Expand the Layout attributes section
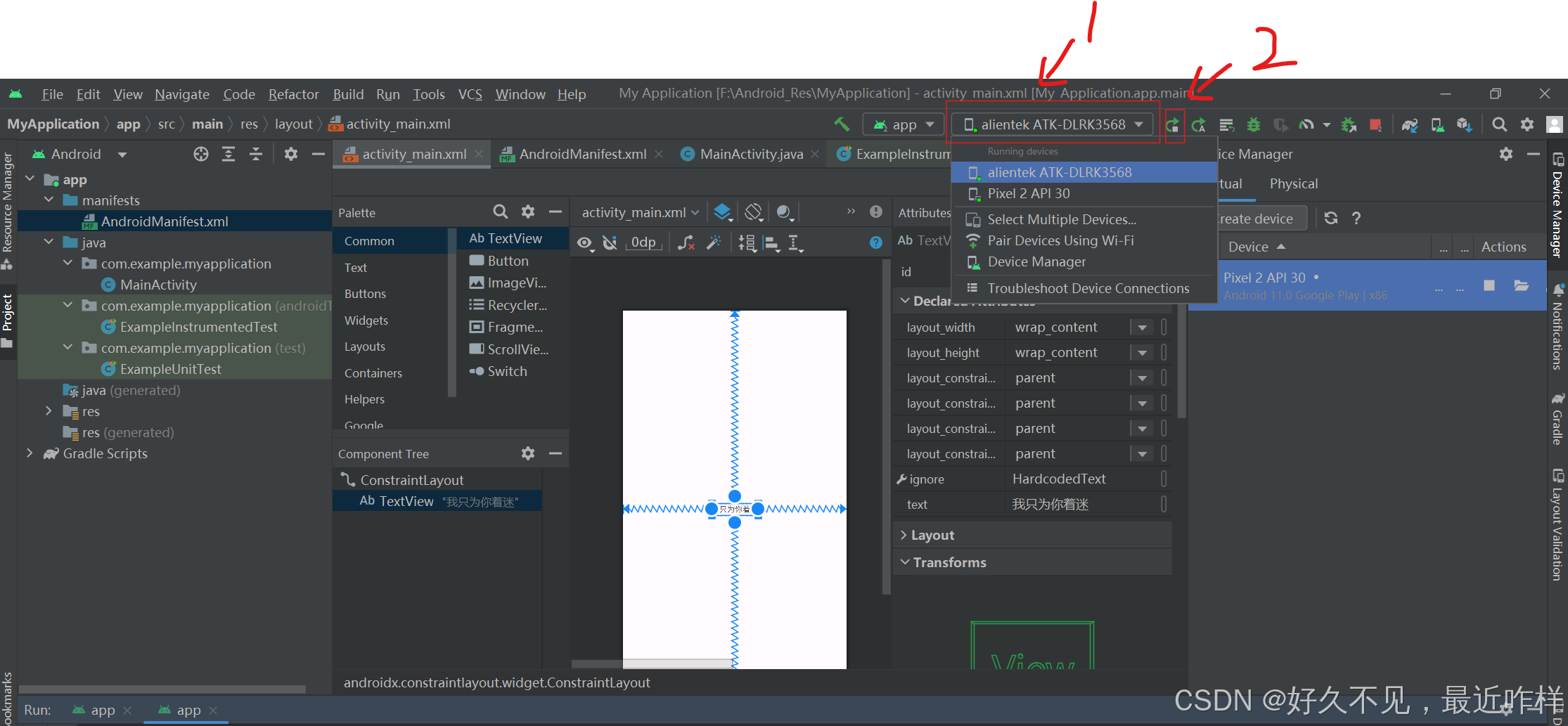The image size is (1568, 726). pos(904,535)
